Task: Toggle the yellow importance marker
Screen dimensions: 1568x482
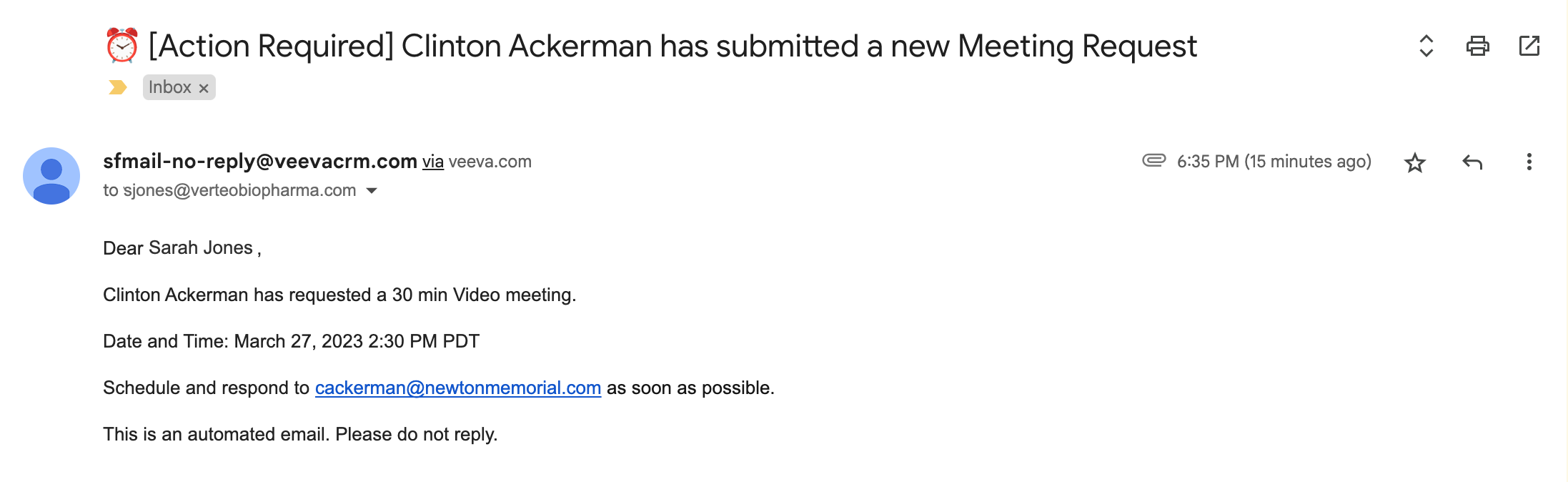Action: 117,87
